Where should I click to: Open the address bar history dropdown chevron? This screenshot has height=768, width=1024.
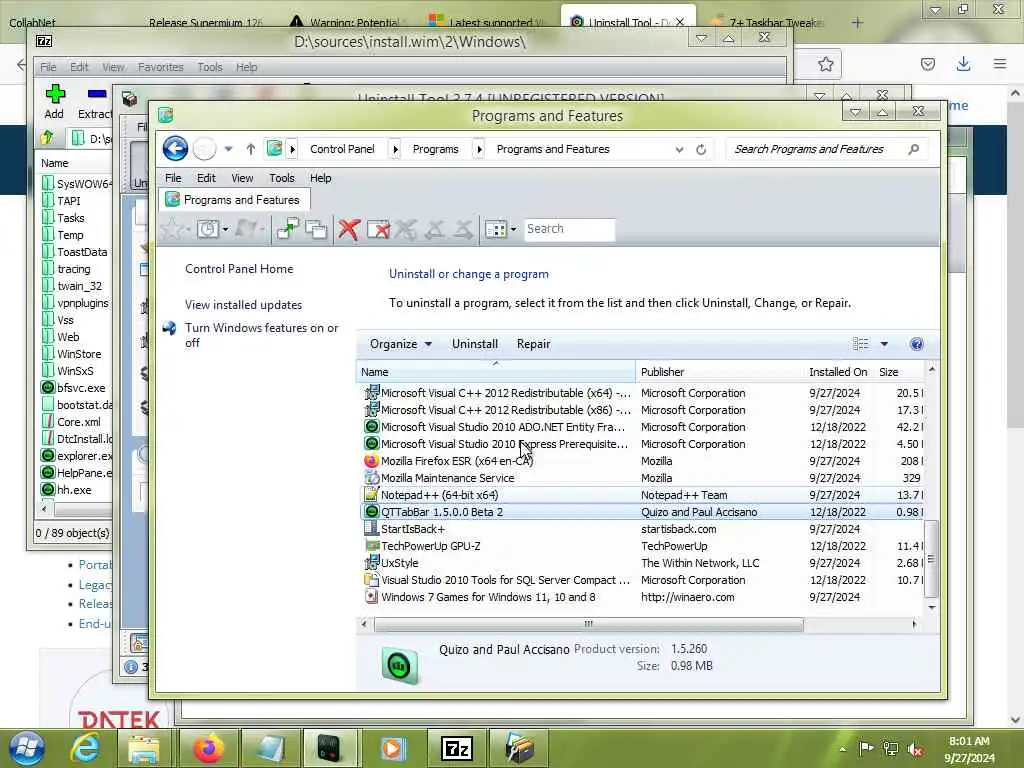[679, 150]
